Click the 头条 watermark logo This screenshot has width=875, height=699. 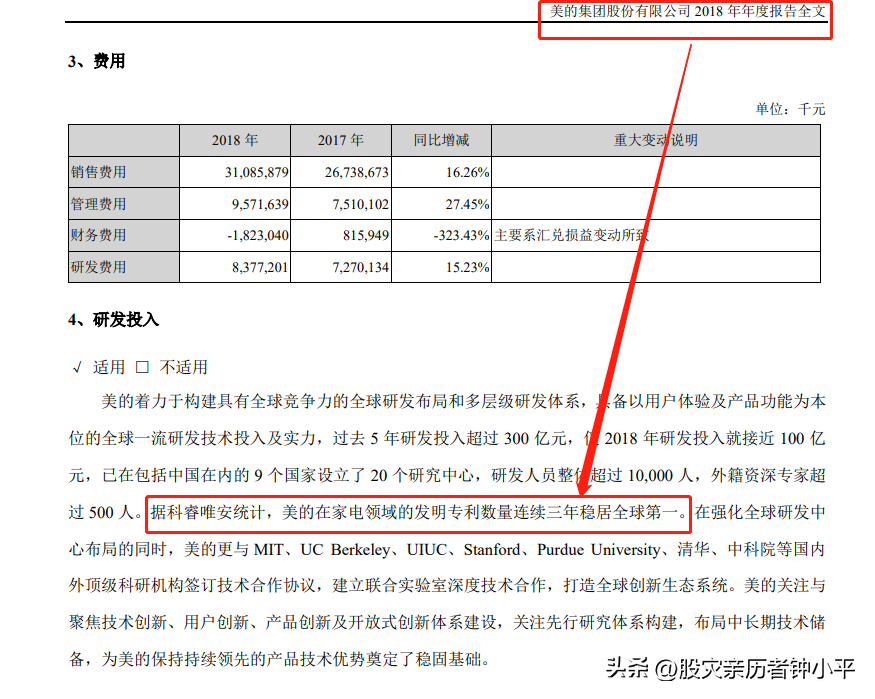pos(628,668)
